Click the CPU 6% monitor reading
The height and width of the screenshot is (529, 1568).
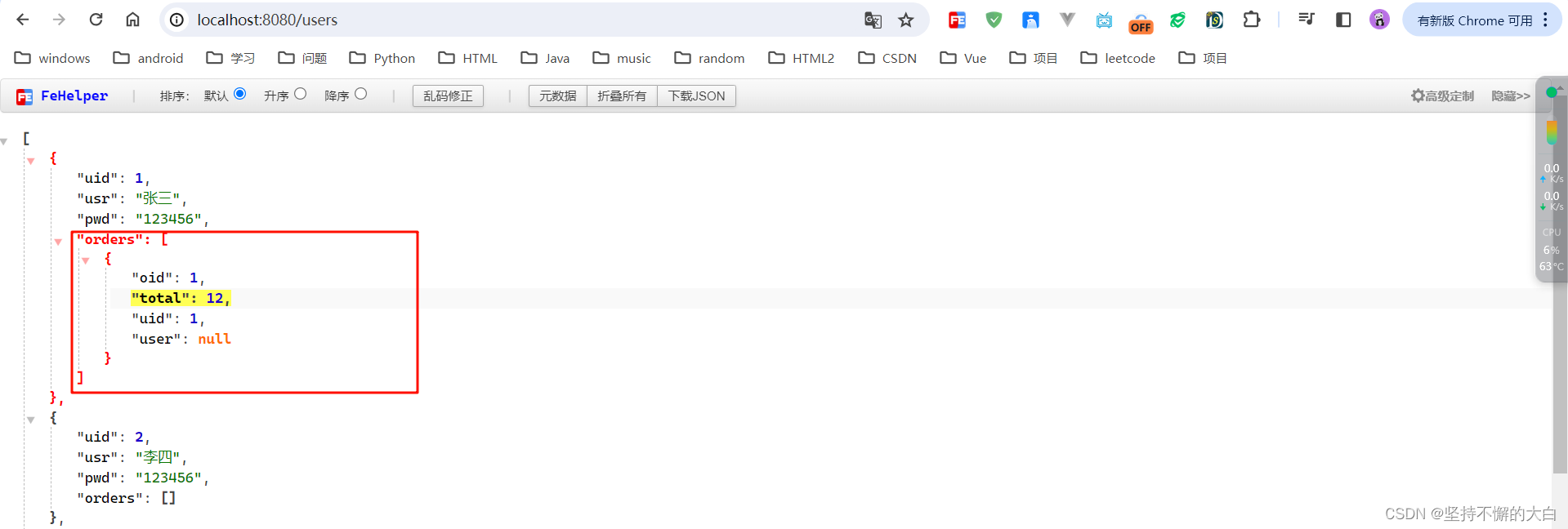pos(1551,250)
